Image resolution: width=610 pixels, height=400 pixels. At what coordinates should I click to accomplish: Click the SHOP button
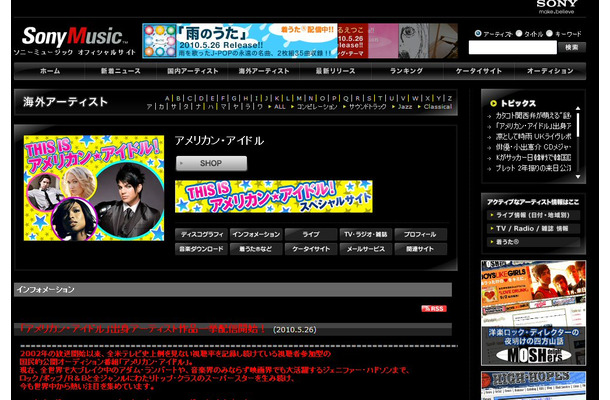click(x=211, y=163)
